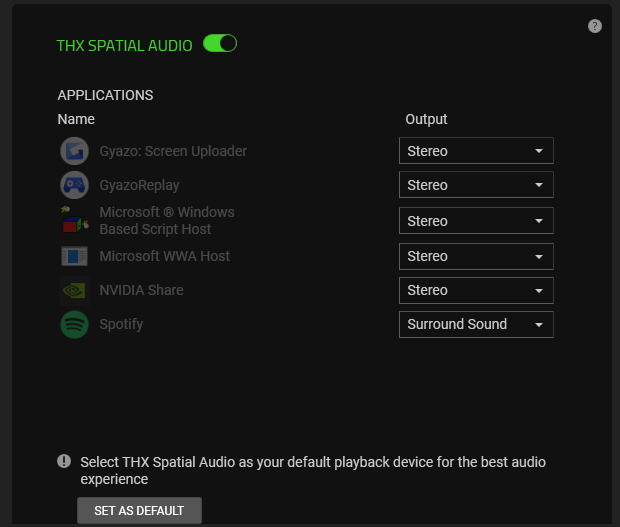Select the Spotify name text
The image size is (620, 527).
[121, 324]
